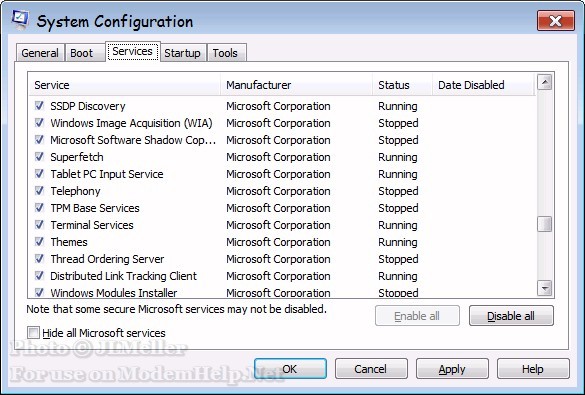Toggle Terminal Services checkbox

pyautogui.click(x=39, y=225)
